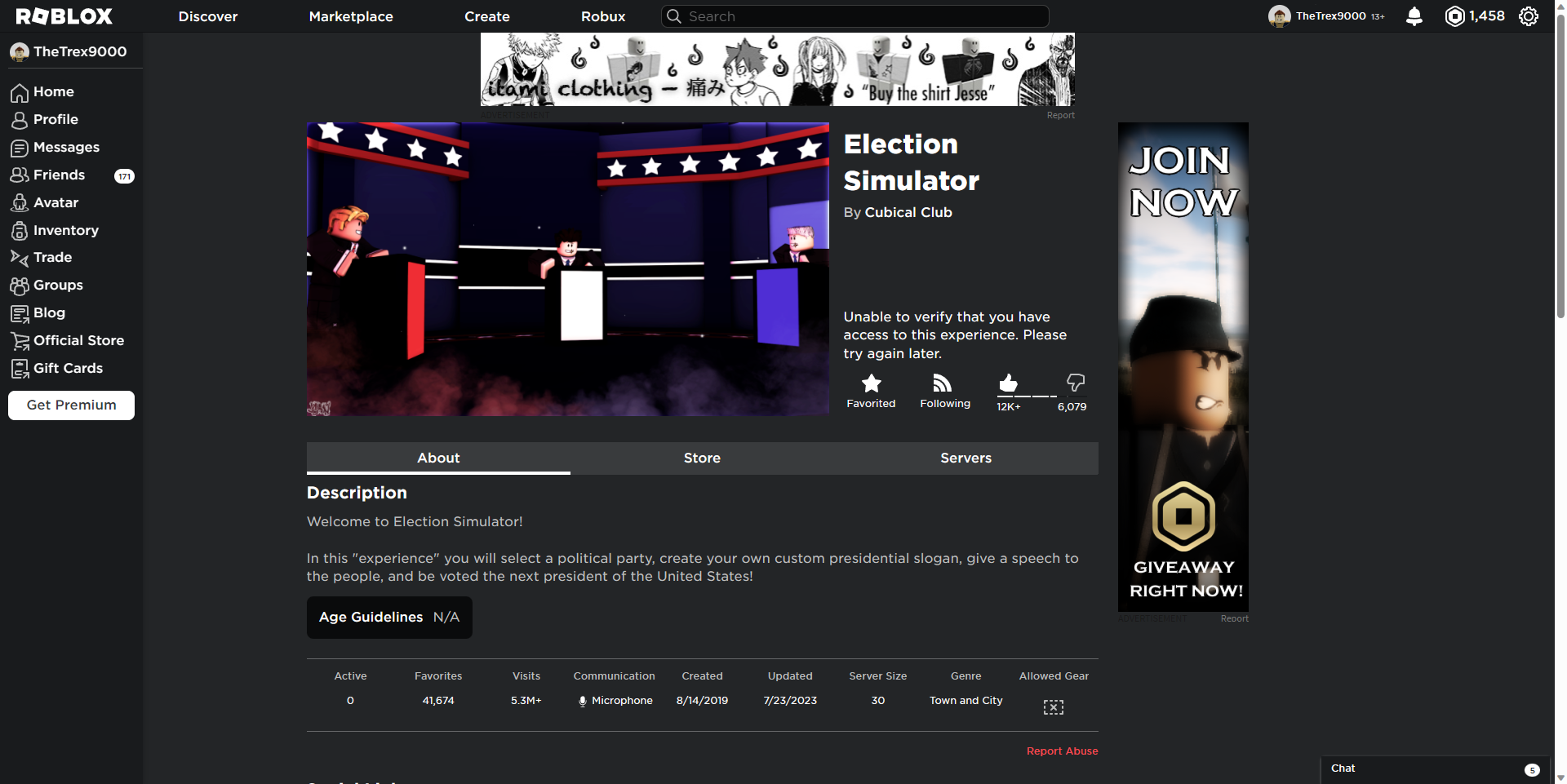This screenshot has width=1567, height=784.
Task: Click the 8/14/2019 created date
Action: tap(702, 701)
